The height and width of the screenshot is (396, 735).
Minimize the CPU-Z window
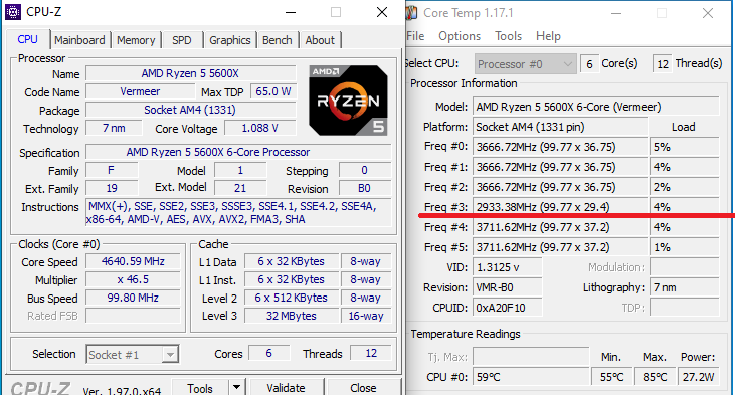(x=291, y=12)
